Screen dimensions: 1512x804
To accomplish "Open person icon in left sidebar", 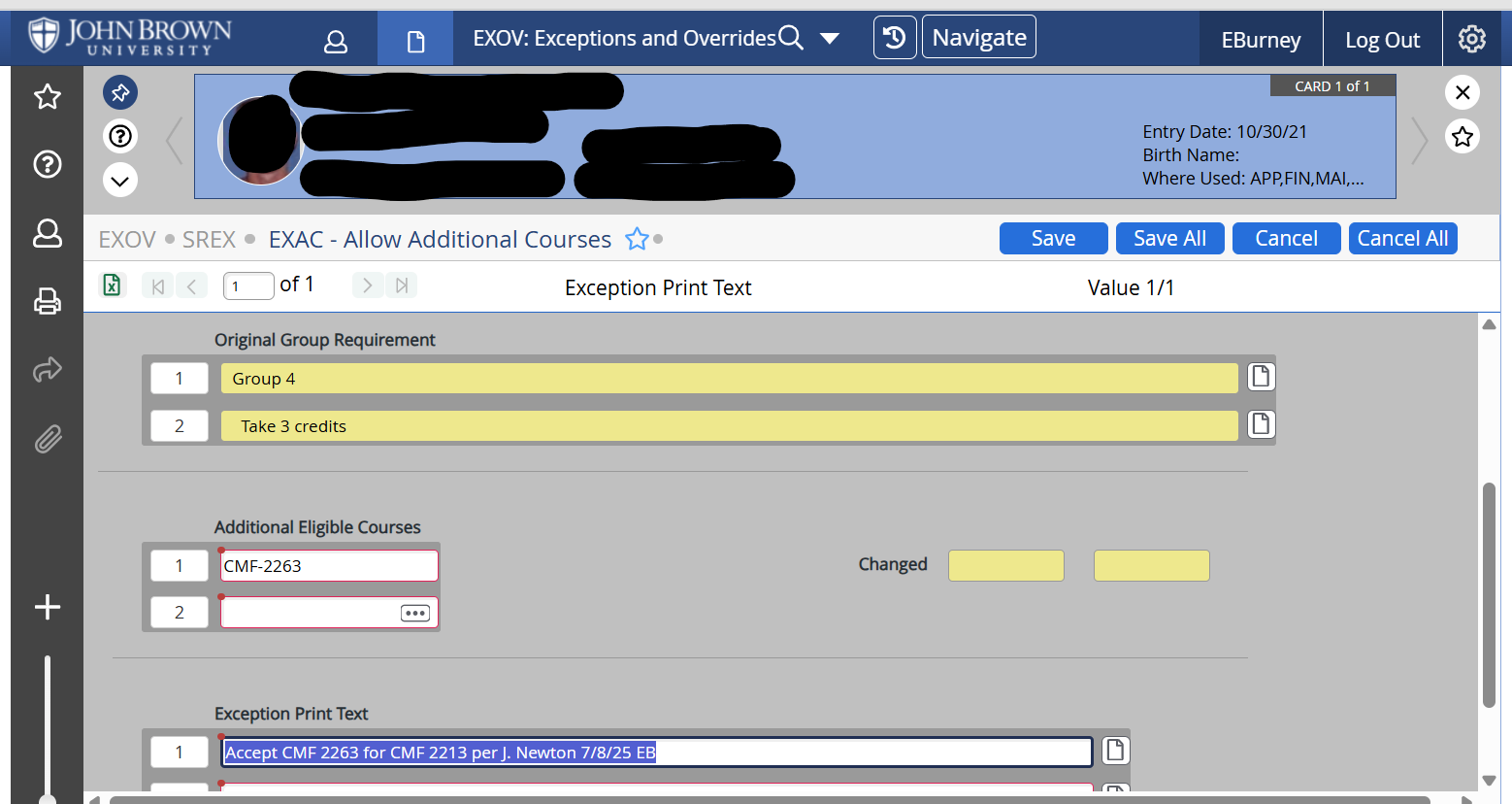I will click(x=48, y=234).
